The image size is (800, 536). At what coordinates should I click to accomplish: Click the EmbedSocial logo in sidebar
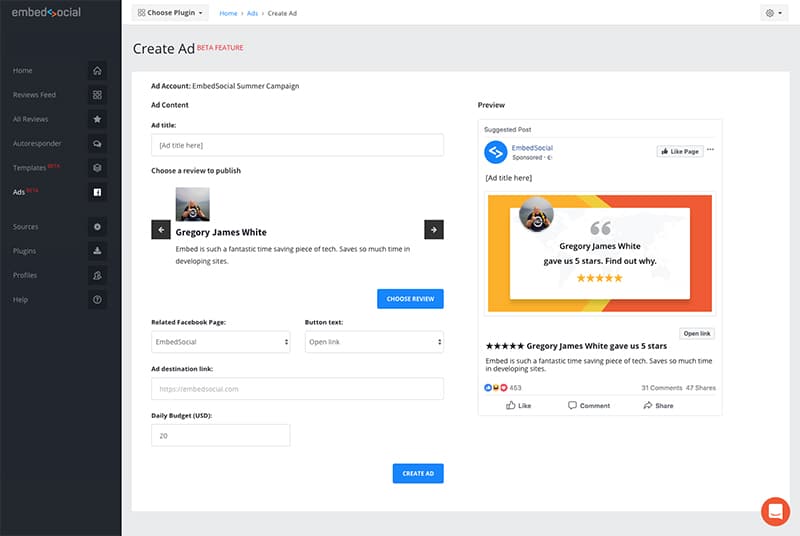click(46, 12)
